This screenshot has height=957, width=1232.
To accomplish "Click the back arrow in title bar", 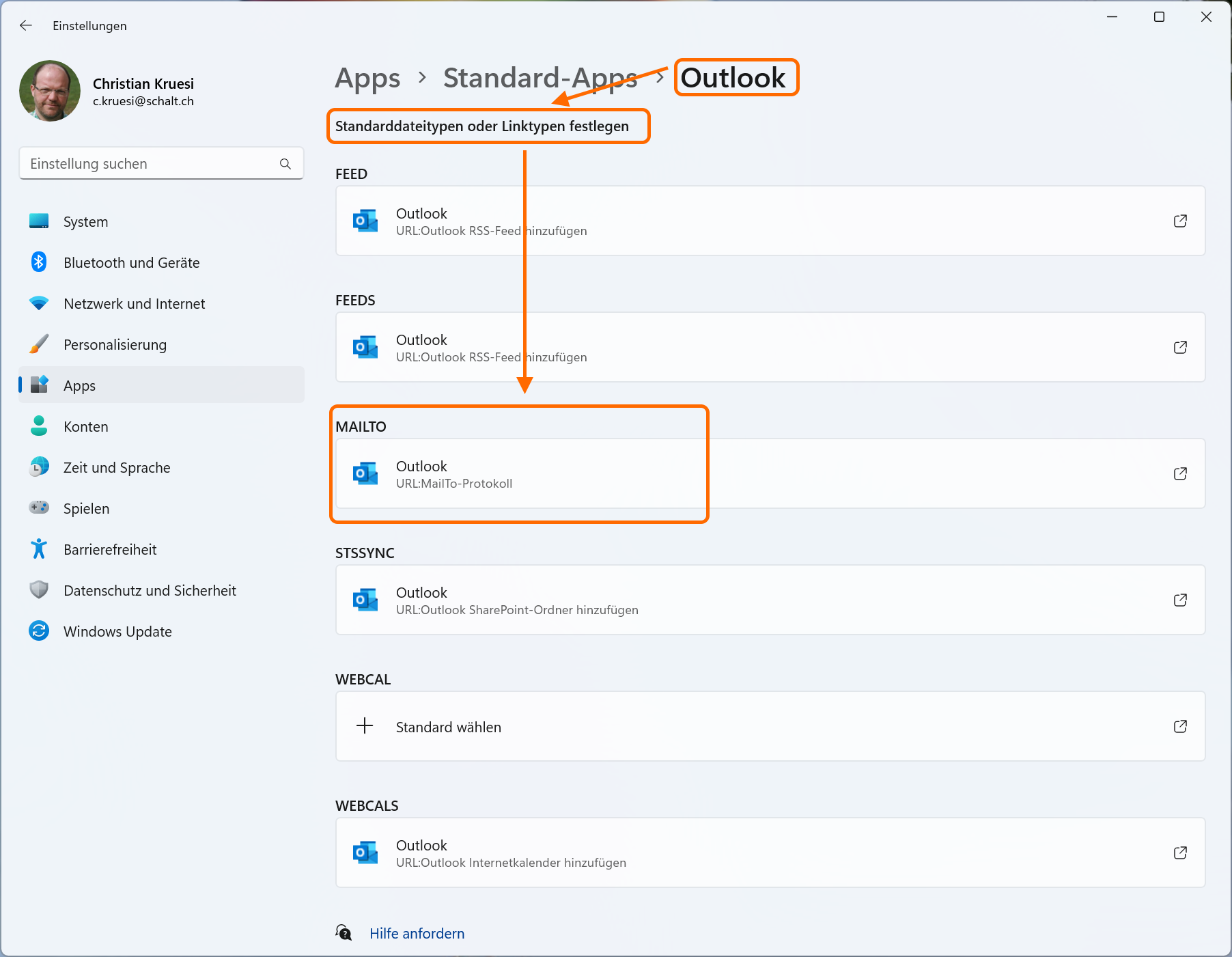I will point(26,25).
